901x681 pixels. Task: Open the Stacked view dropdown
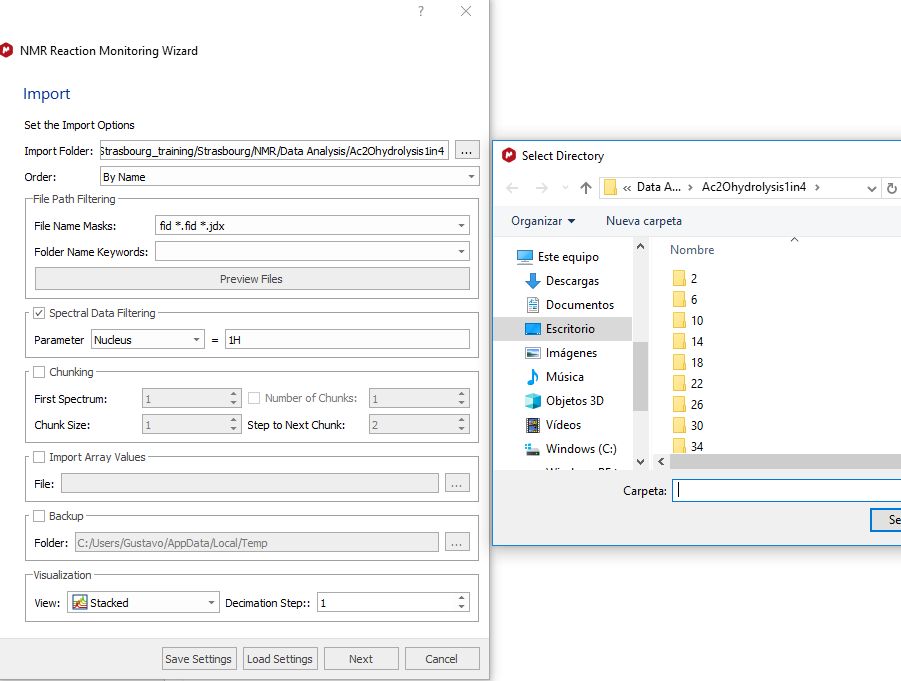[x=143, y=602]
